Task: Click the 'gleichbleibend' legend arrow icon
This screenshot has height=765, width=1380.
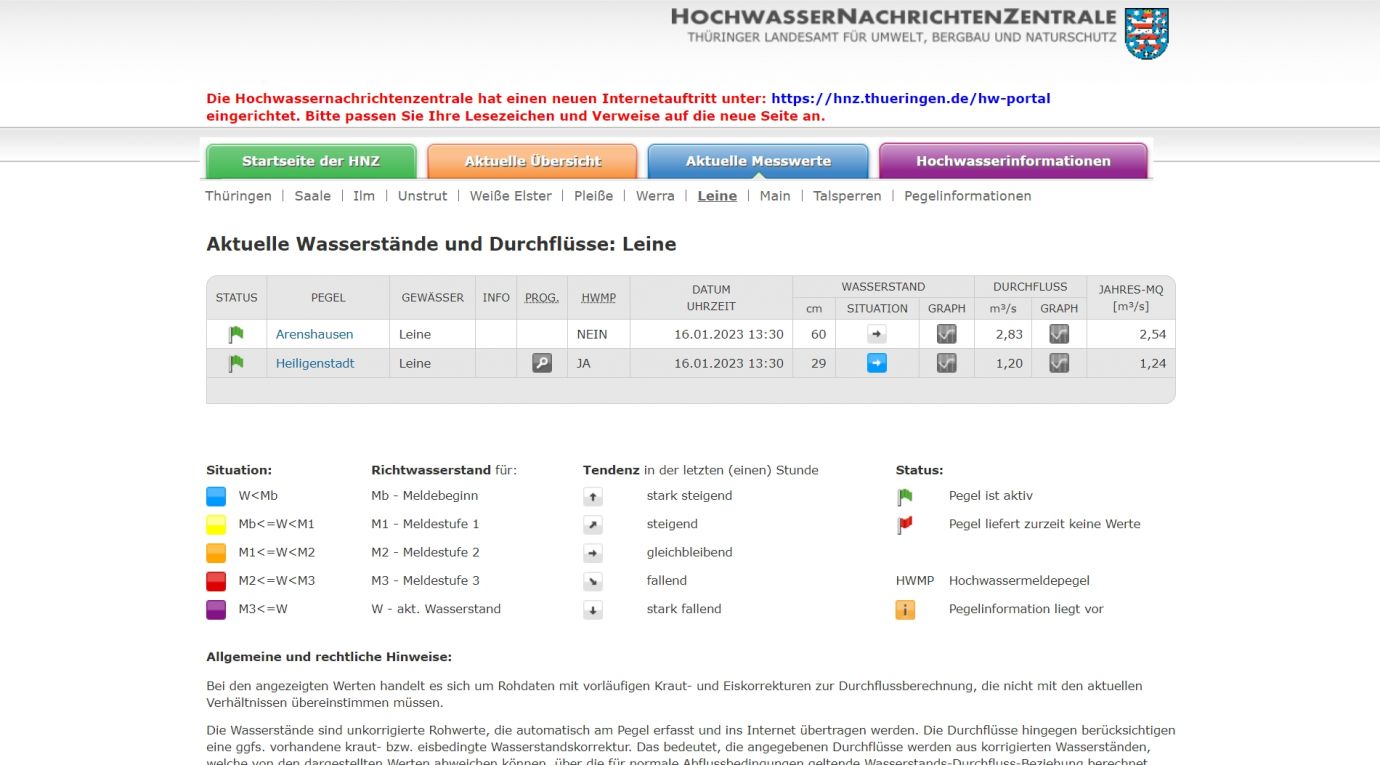Action: pos(593,552)
